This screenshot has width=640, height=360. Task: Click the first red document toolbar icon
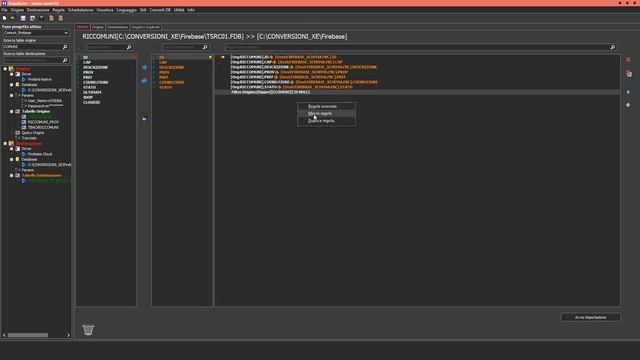[51, 18]
